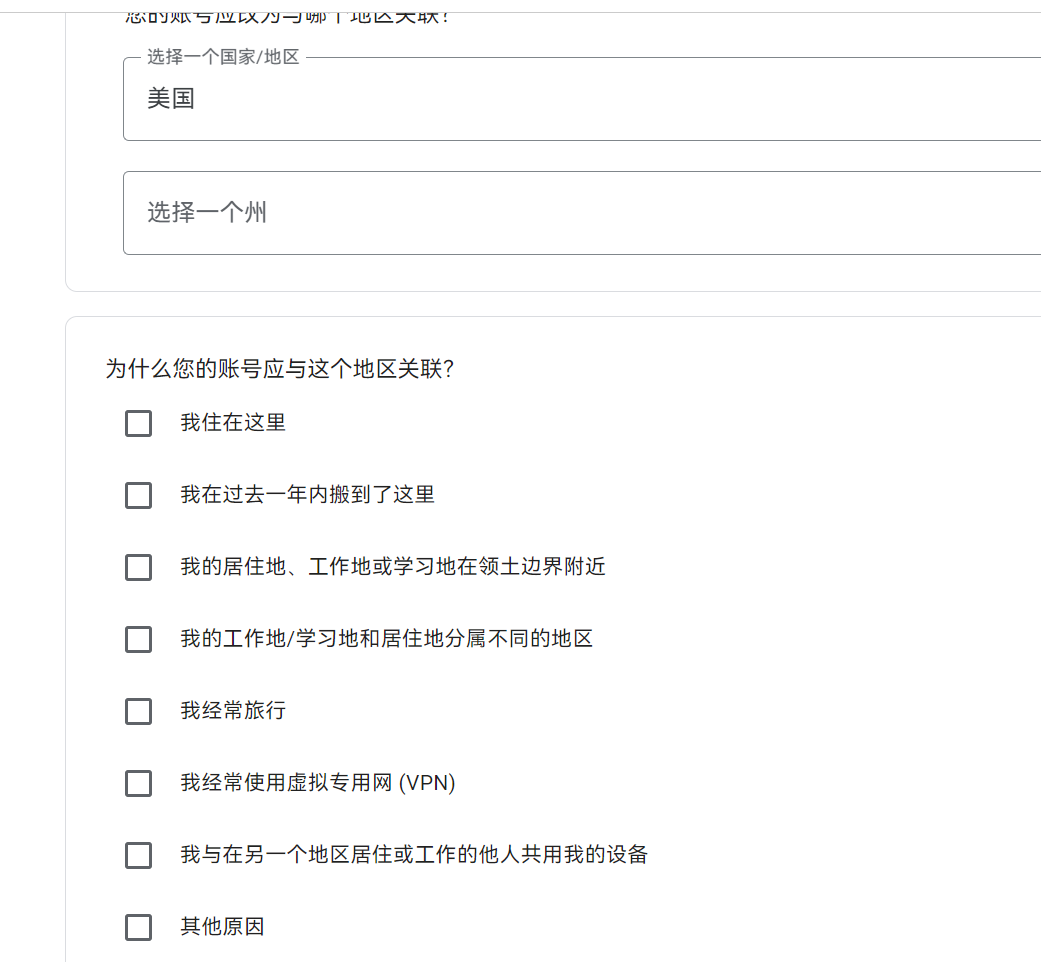Click the 美国 selected country value

point(171,99)
